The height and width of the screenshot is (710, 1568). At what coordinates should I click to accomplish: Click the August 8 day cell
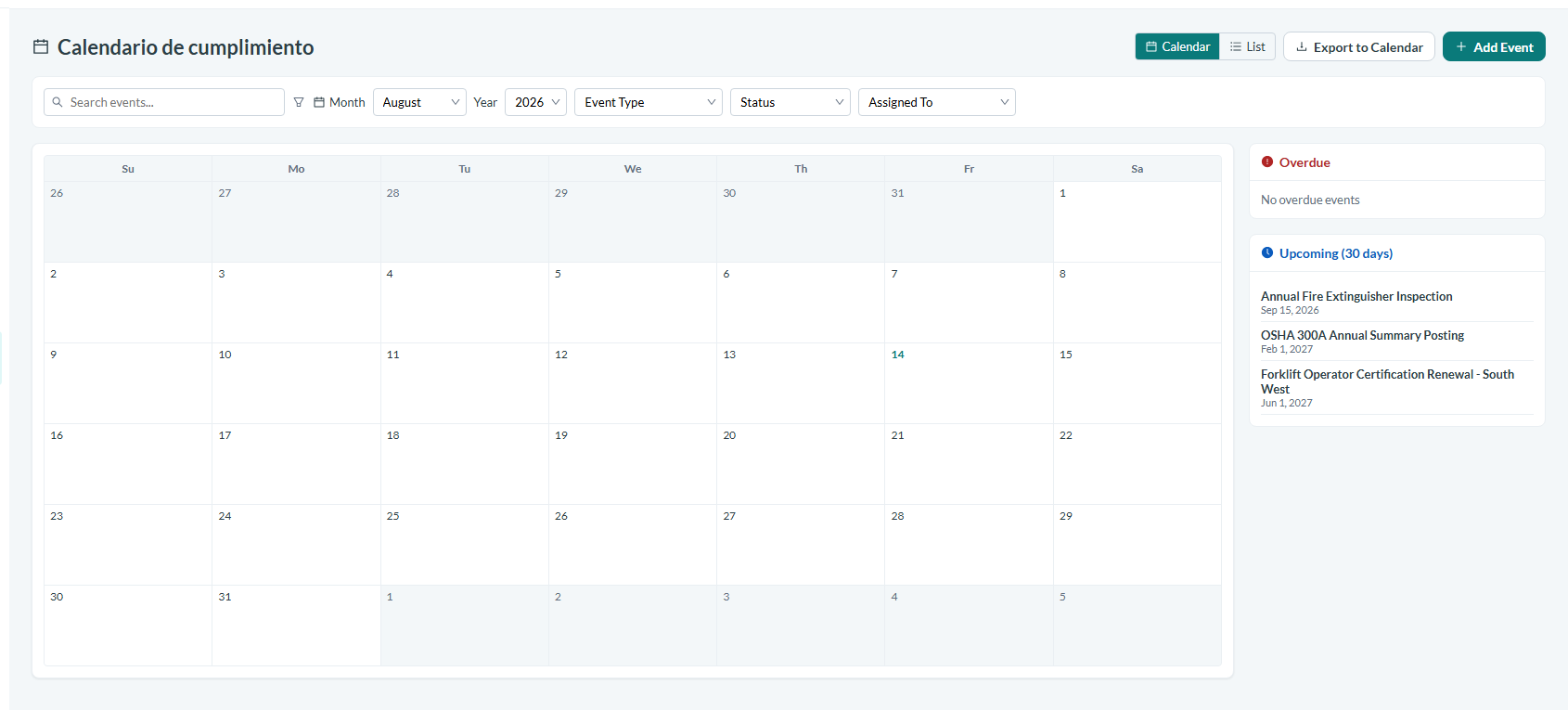click(x=1137, y=303)
